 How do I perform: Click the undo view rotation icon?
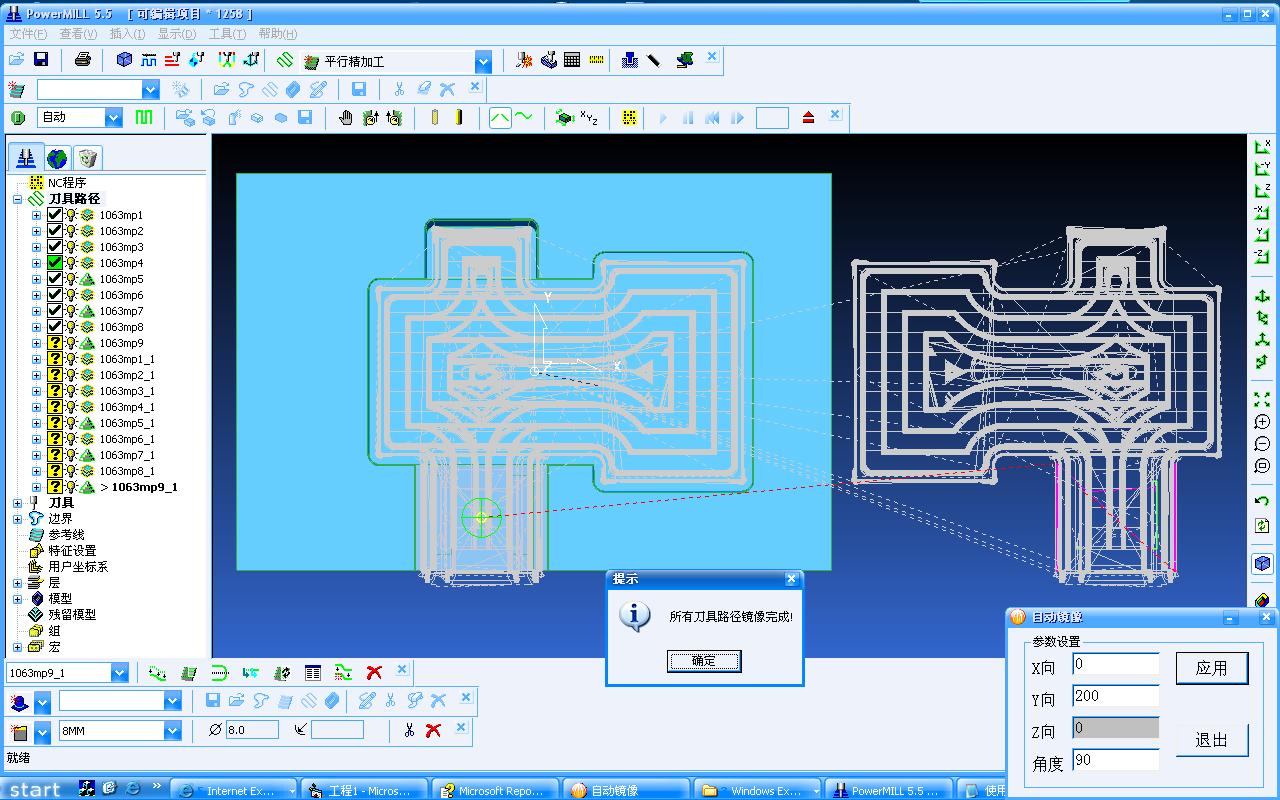tap(1262, 500)
